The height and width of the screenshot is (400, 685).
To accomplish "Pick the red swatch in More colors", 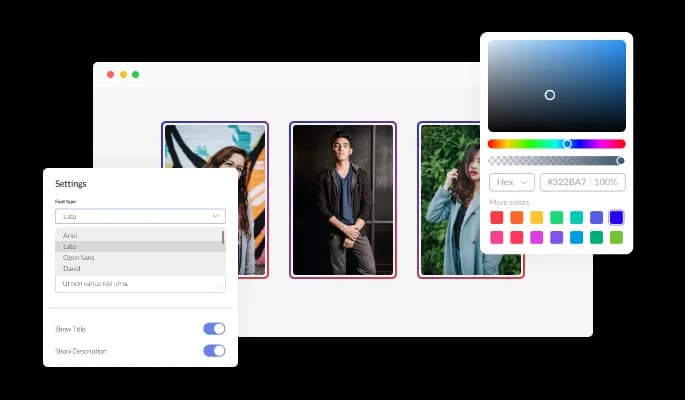I will tap(496, 217).
